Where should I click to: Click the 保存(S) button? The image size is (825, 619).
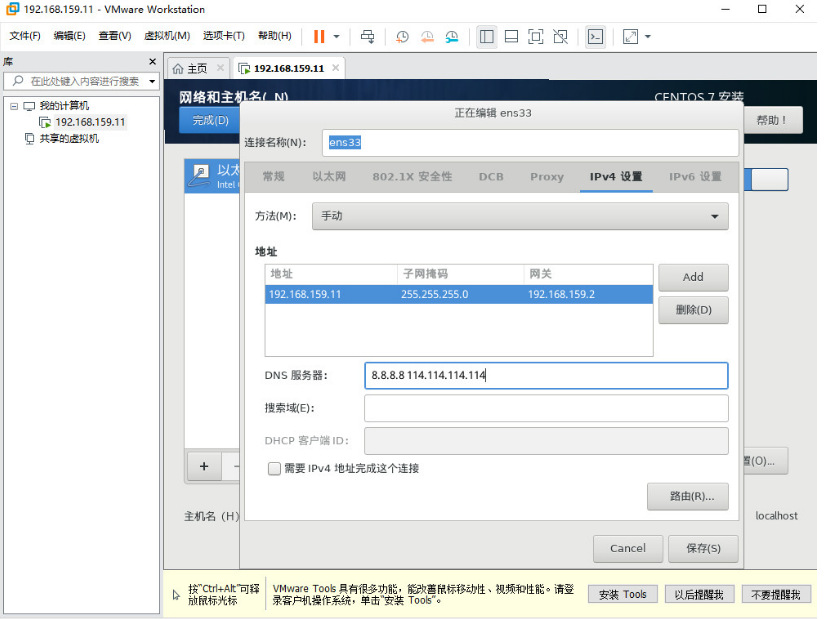(x=703, y=548)
